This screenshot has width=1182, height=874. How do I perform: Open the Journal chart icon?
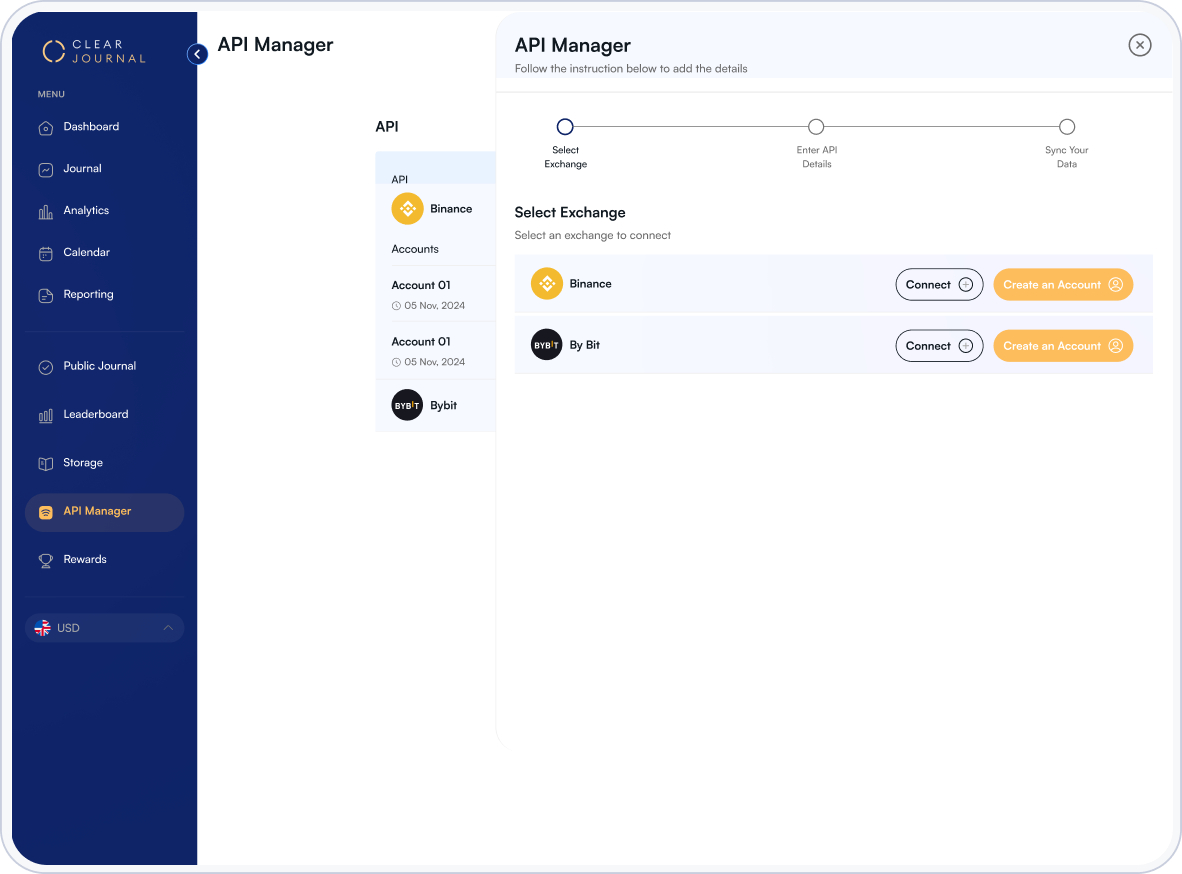coord(46,170)
